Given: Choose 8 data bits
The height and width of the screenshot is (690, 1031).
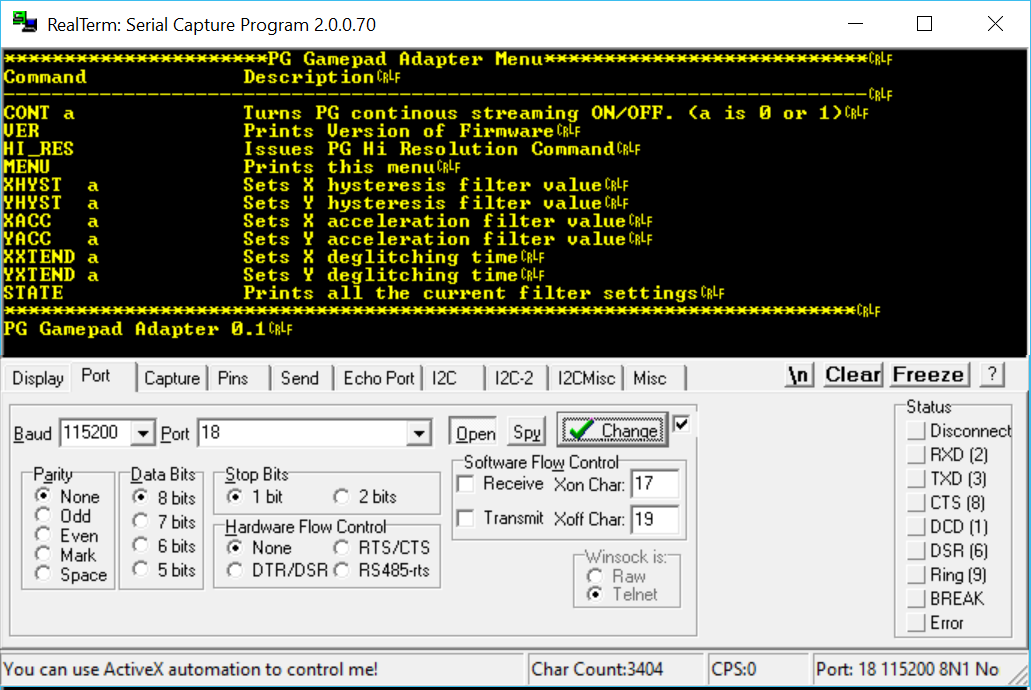Looking at the screenshot, I should pyautogui.click(x=164, y=497).
